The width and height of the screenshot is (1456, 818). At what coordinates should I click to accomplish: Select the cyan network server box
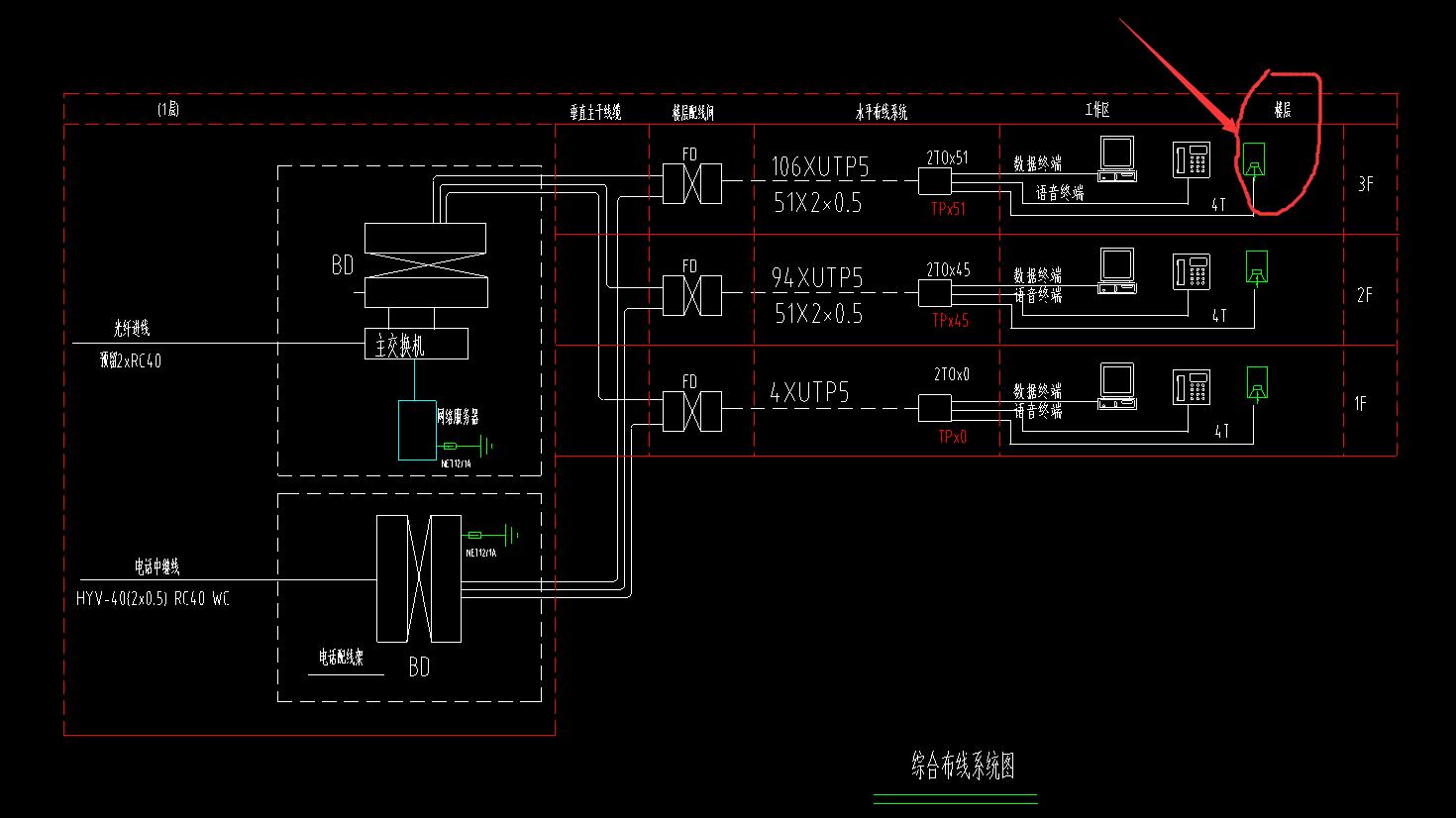417,430
